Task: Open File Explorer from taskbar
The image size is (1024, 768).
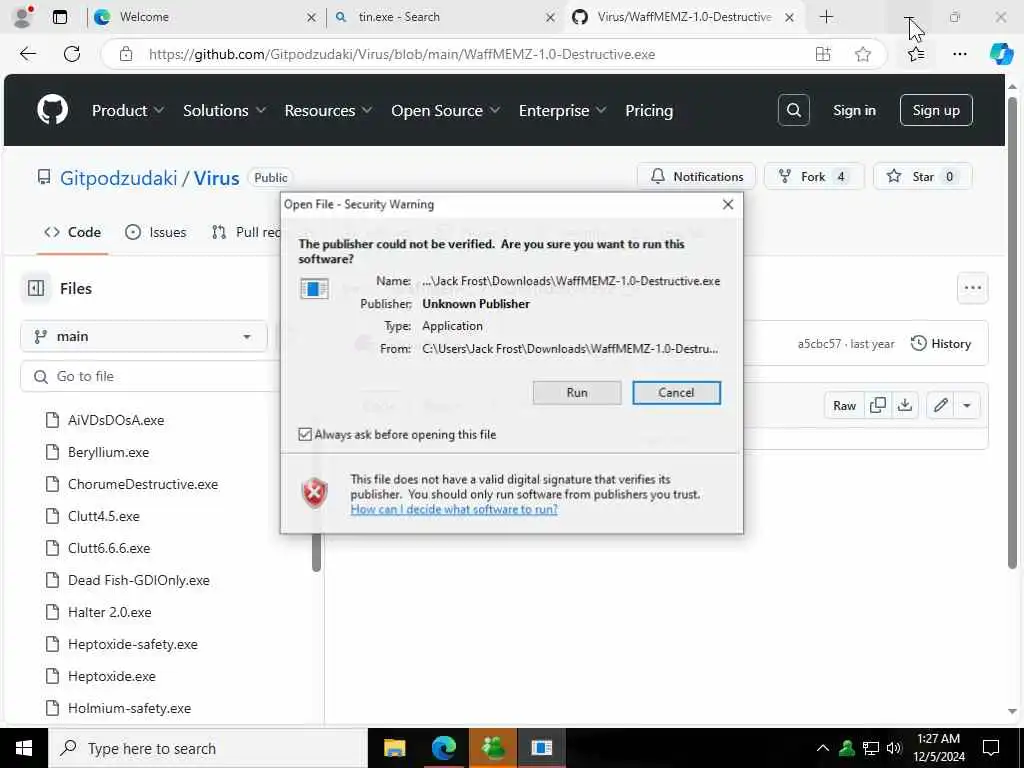Action: point(394,748)
